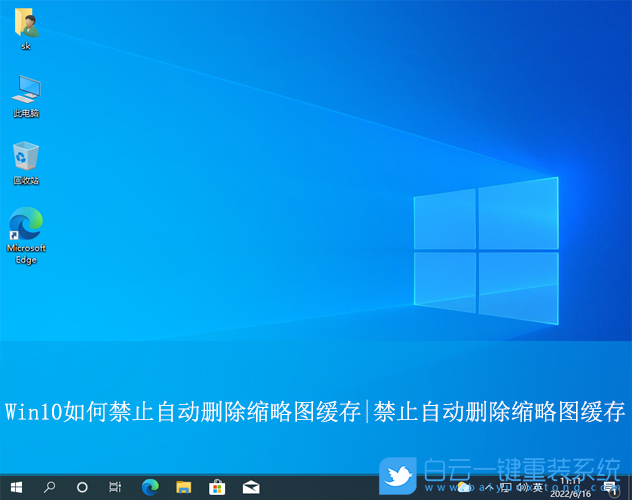Image resolution: width=632 pixels, height=500 pixels.
Task: Launch Edge from the taskbar
Action: 150,488
